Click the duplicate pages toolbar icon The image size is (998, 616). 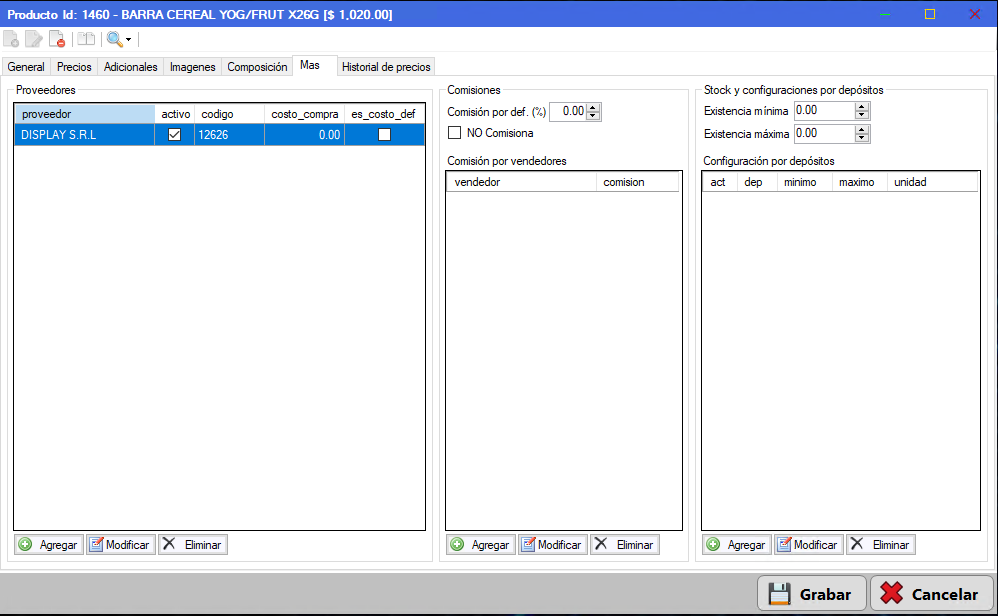86,39
